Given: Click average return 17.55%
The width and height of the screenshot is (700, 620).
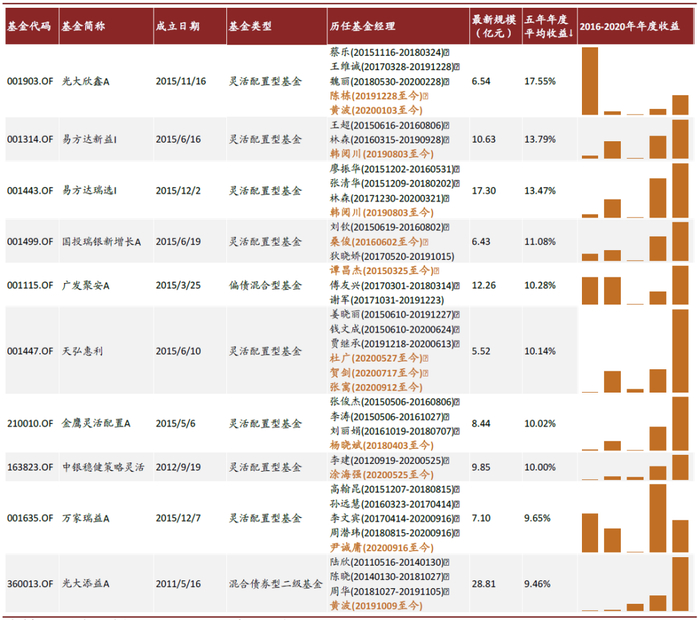Looking at the screenshot, I should 540,81.
